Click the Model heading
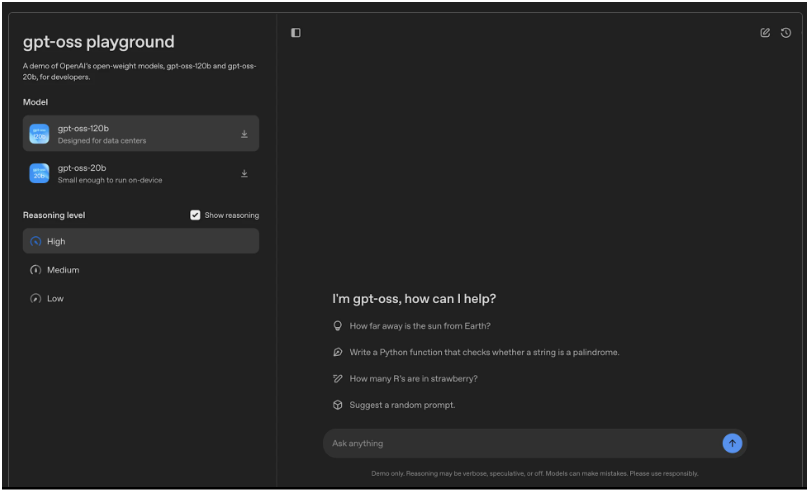This screenshot has height=491, width=809. pos(35,102)
